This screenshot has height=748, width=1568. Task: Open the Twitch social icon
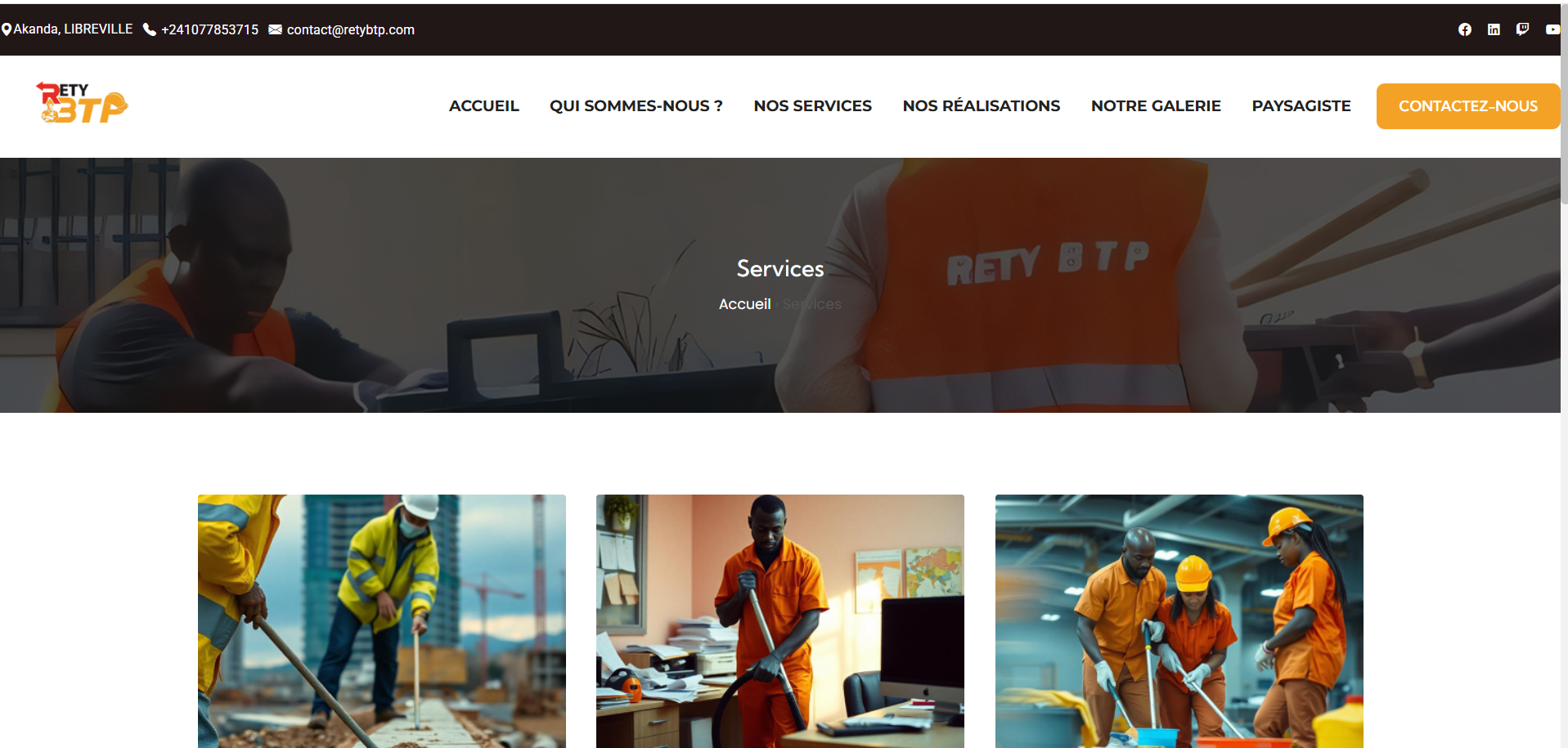[x=1522, y=29]
